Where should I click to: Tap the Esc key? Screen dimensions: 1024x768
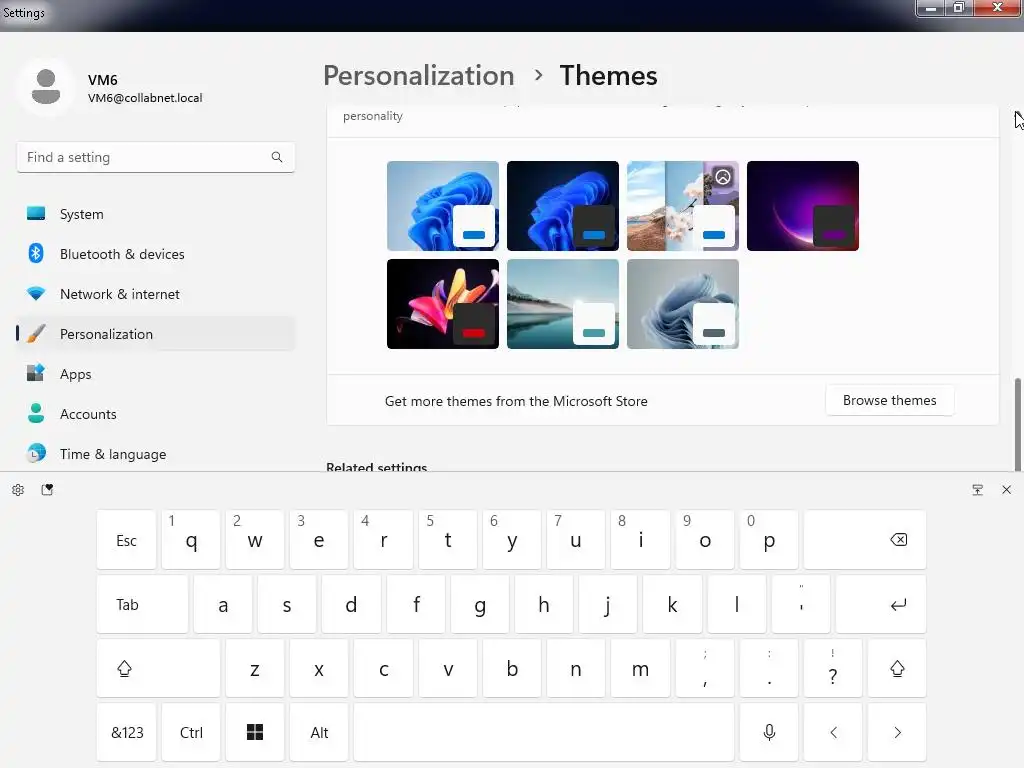[127, 539]
